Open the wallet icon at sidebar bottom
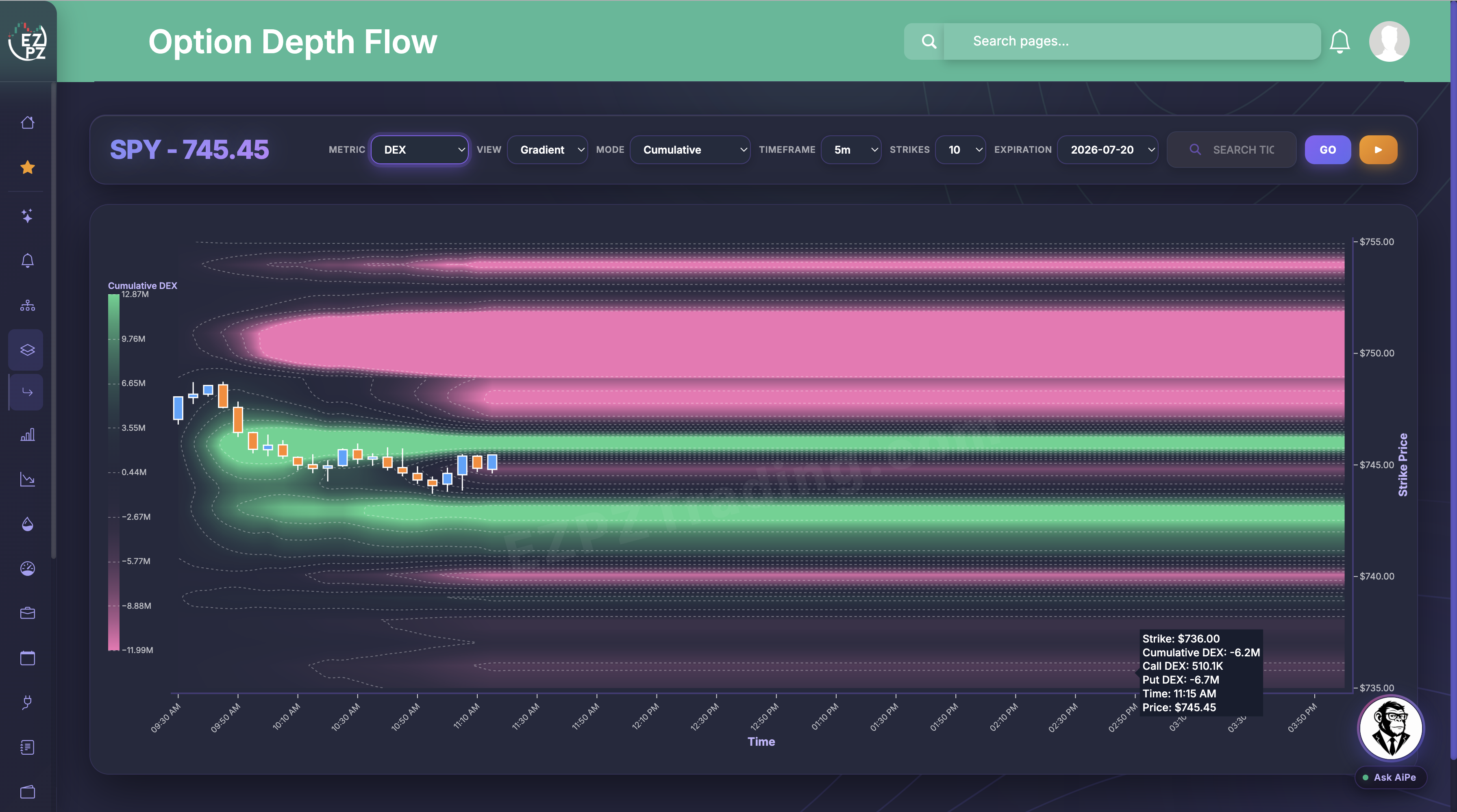This screenshot has height=812, width=1457. pos(27,792)
